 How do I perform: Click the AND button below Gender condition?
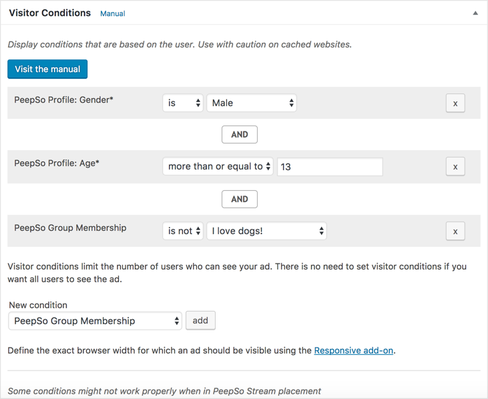pyautogui.click(x=239, y=134)
